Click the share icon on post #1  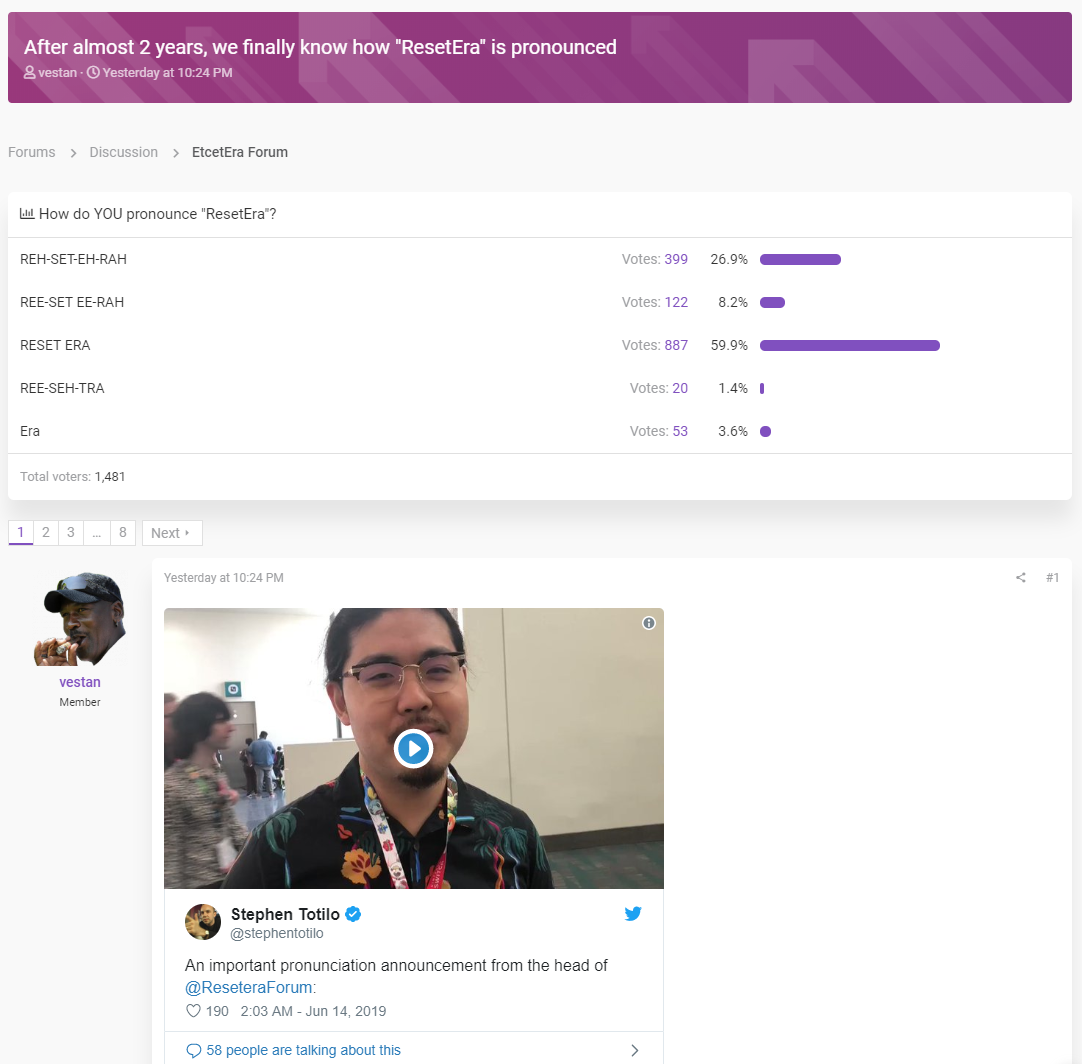[1021, 578]
